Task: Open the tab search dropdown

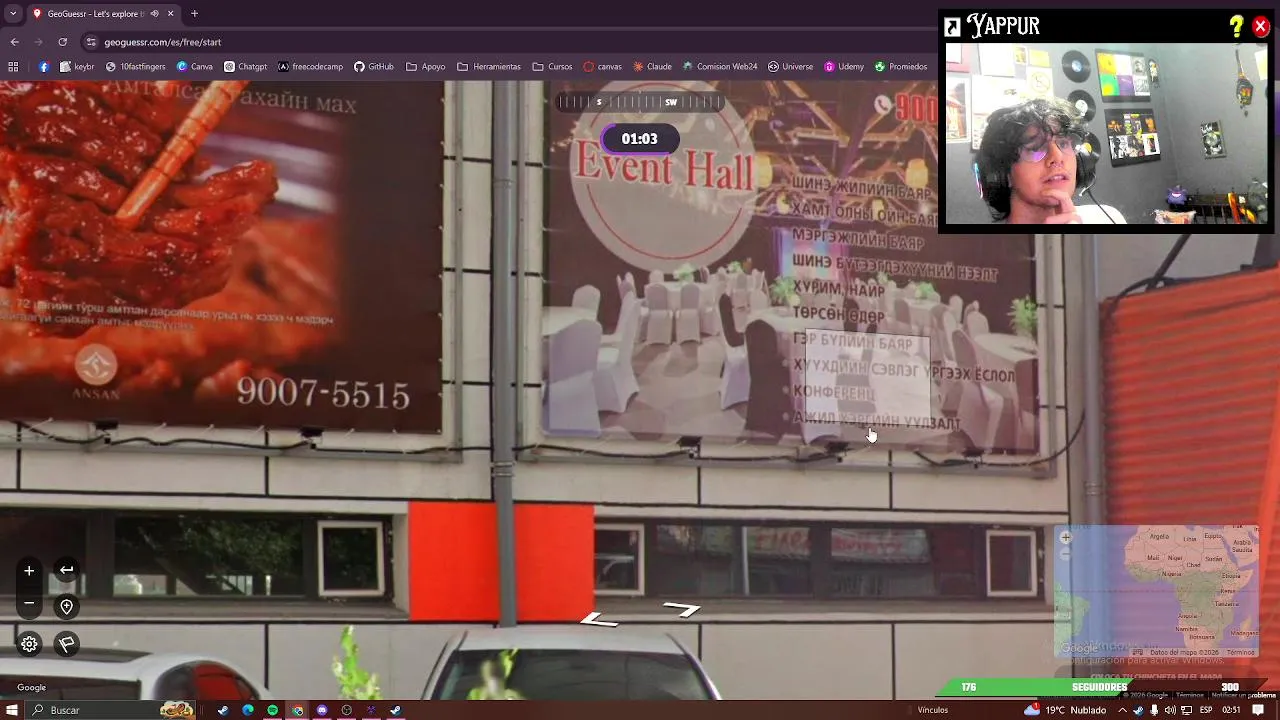Action: [12, 14]
